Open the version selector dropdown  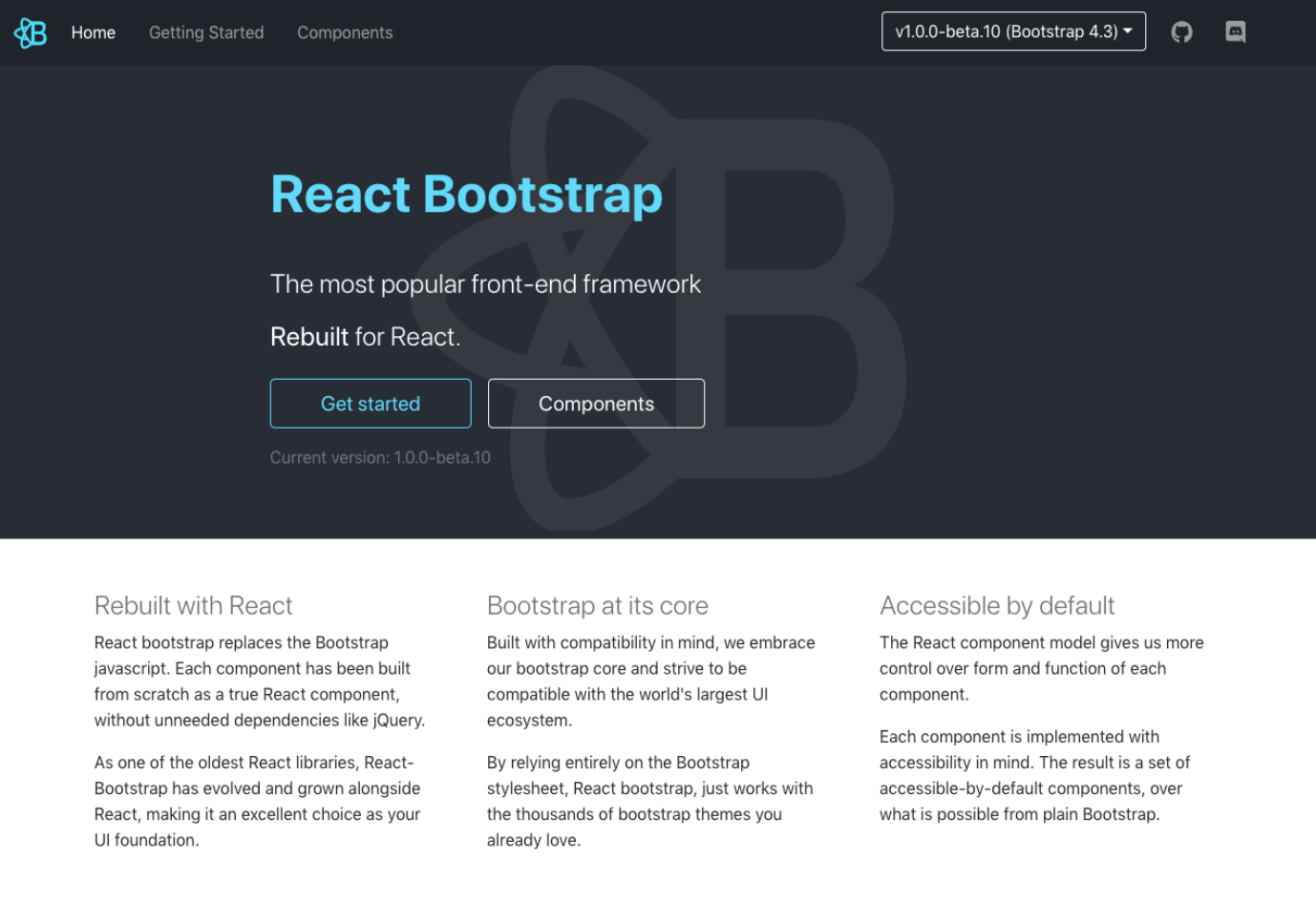click(1013, 31)
